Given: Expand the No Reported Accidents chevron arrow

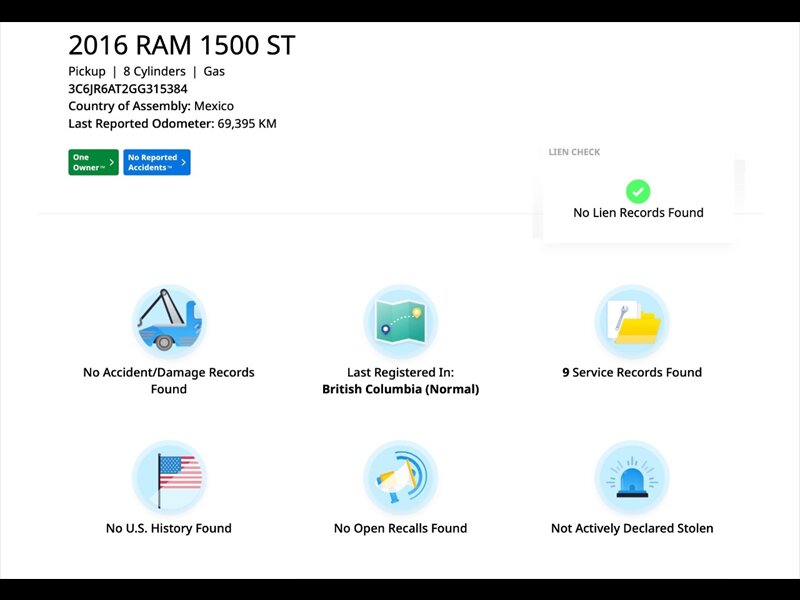Looking at the screenshot, I should 183,162.
